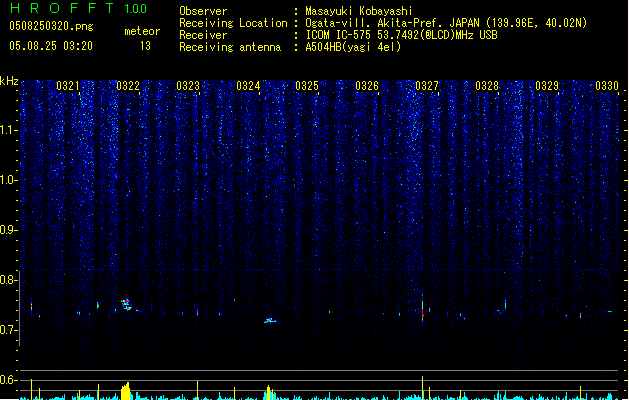Click the 0328 time marker

[487, 86]
